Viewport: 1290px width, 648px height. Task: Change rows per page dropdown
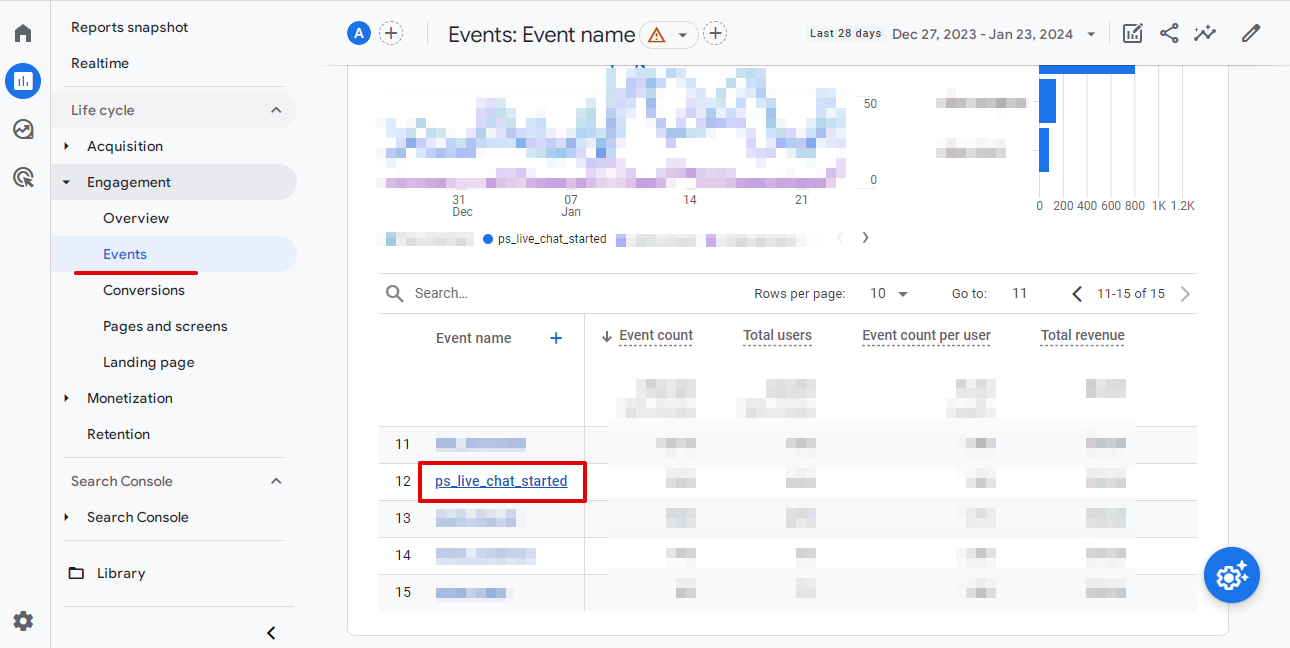pos(888,293)
